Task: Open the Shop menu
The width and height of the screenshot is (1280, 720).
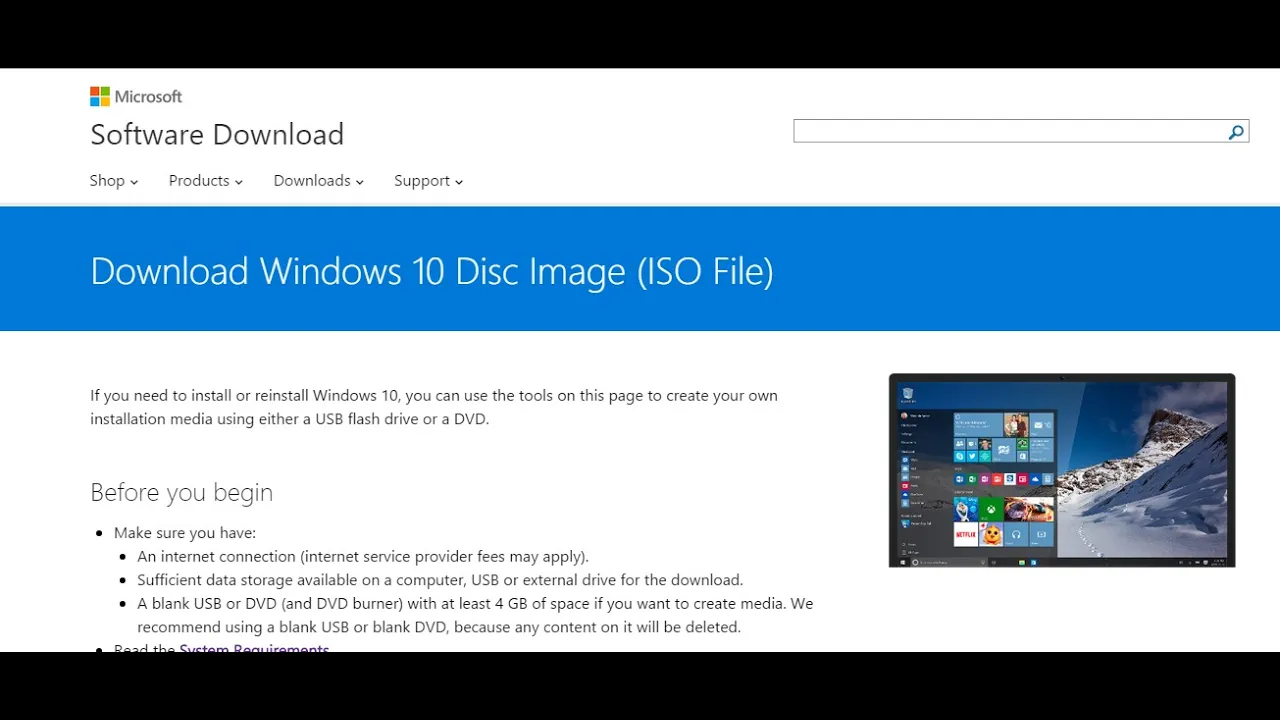Action: tap(114, 181)
